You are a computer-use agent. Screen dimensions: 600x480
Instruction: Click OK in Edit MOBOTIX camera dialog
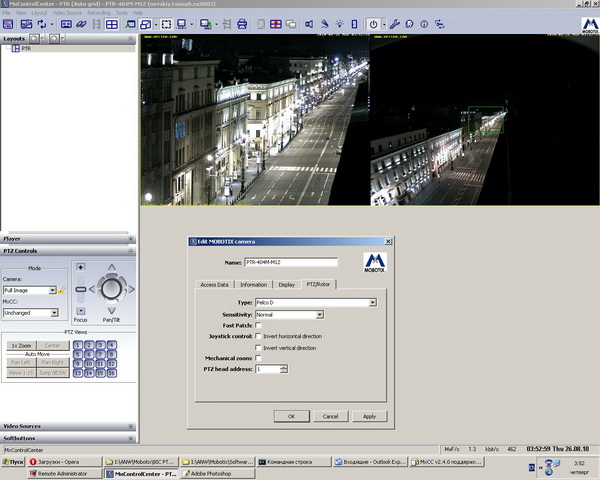pos(292,416)
